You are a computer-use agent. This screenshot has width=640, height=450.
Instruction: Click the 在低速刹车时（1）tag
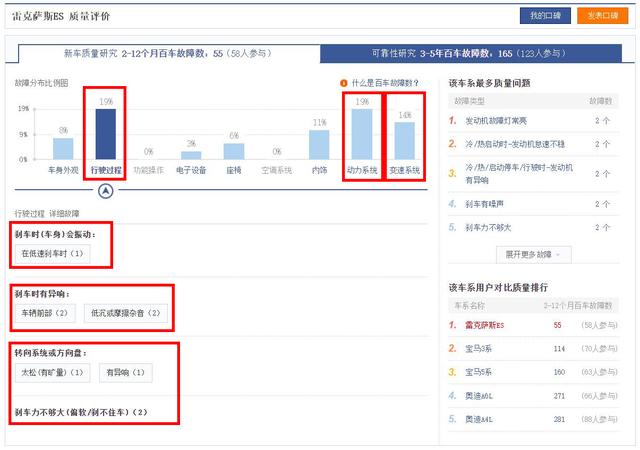tap(53, 254)
